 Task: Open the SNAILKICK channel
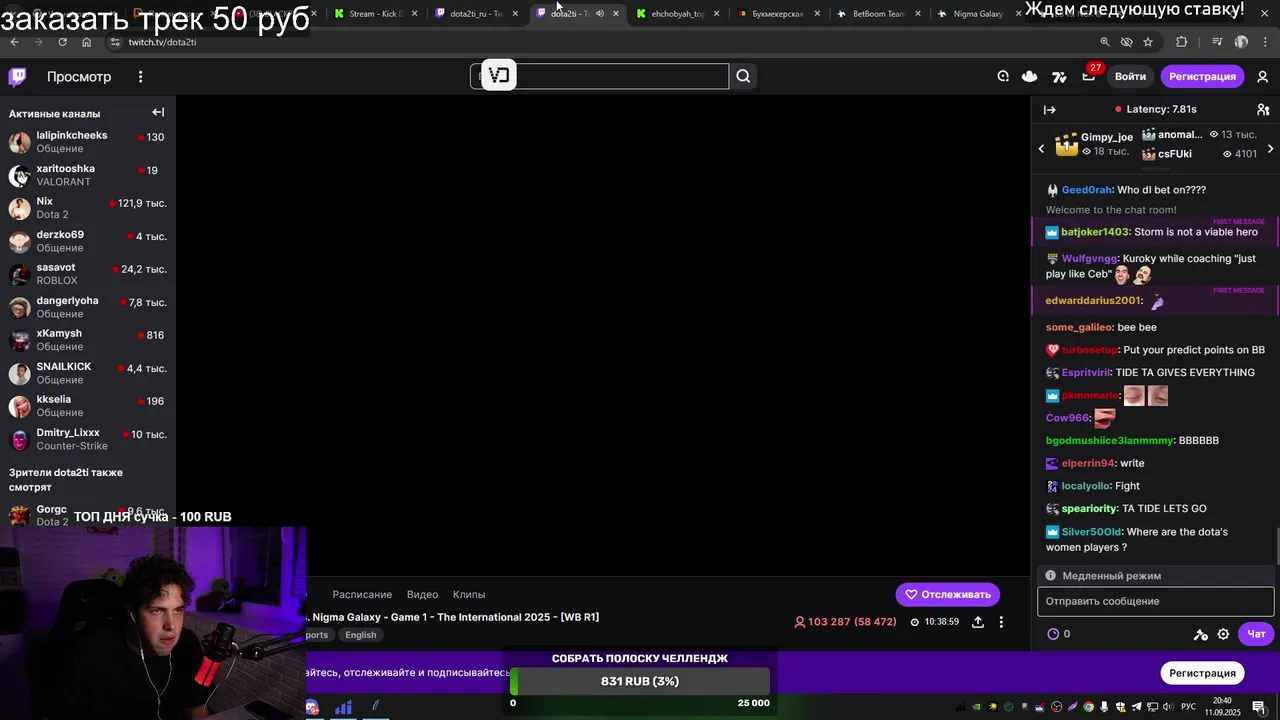[x=88, y=373]
